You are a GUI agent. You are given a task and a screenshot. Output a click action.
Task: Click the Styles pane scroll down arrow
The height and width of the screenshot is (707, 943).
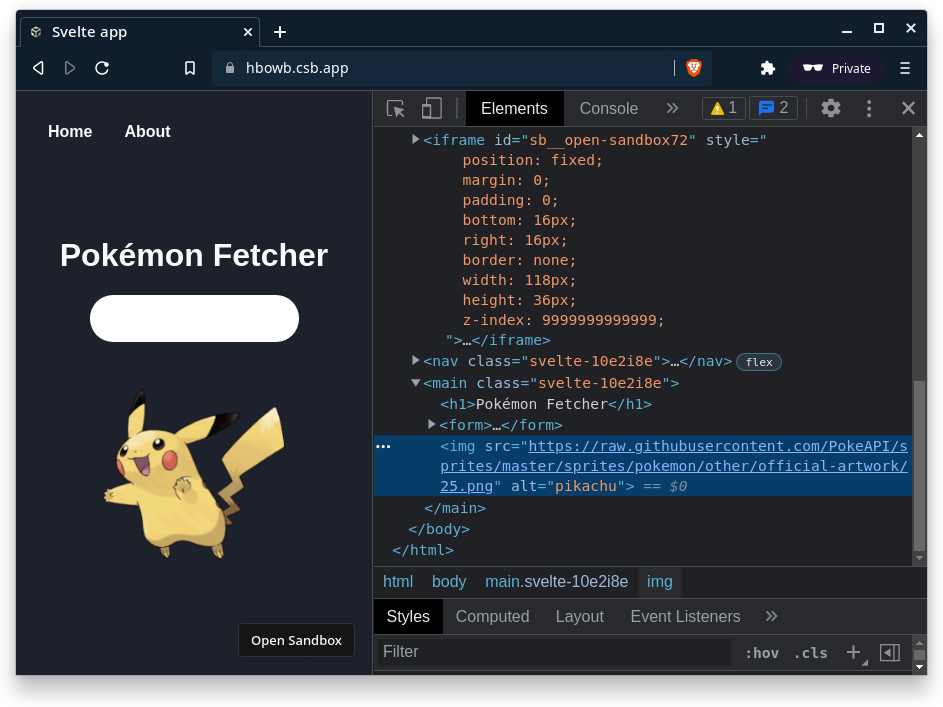pos(919,667)
